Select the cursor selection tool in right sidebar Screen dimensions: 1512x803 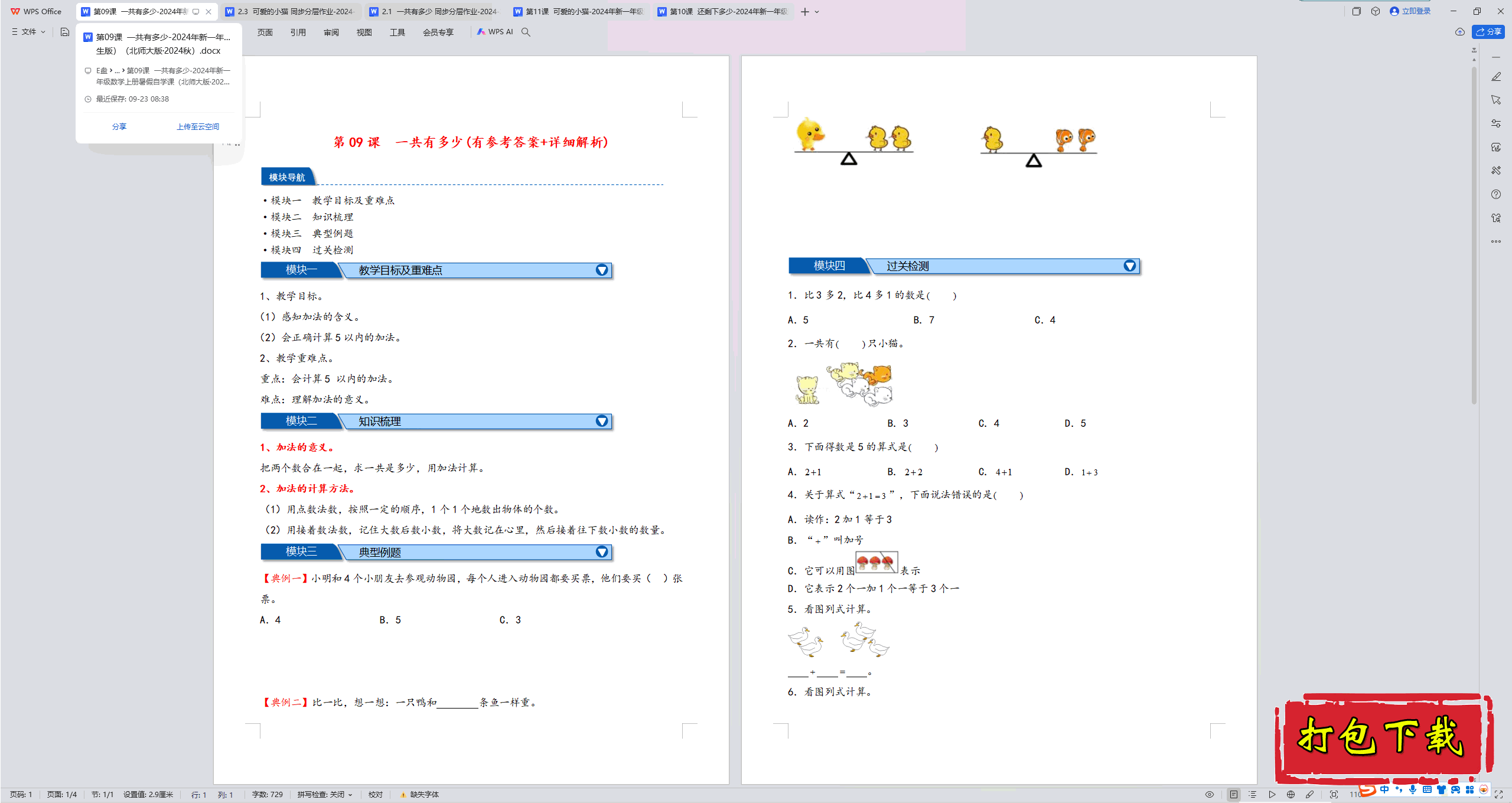1496,100
